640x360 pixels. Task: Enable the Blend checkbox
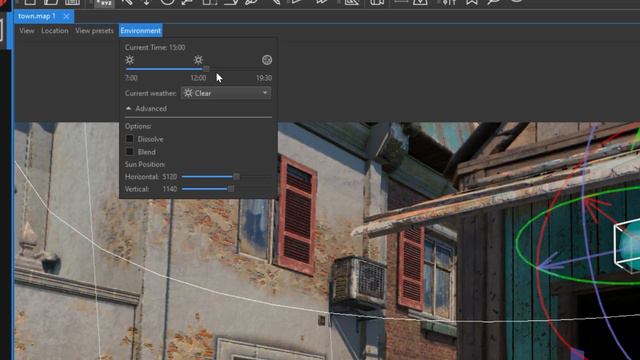[x=130, y=152]
